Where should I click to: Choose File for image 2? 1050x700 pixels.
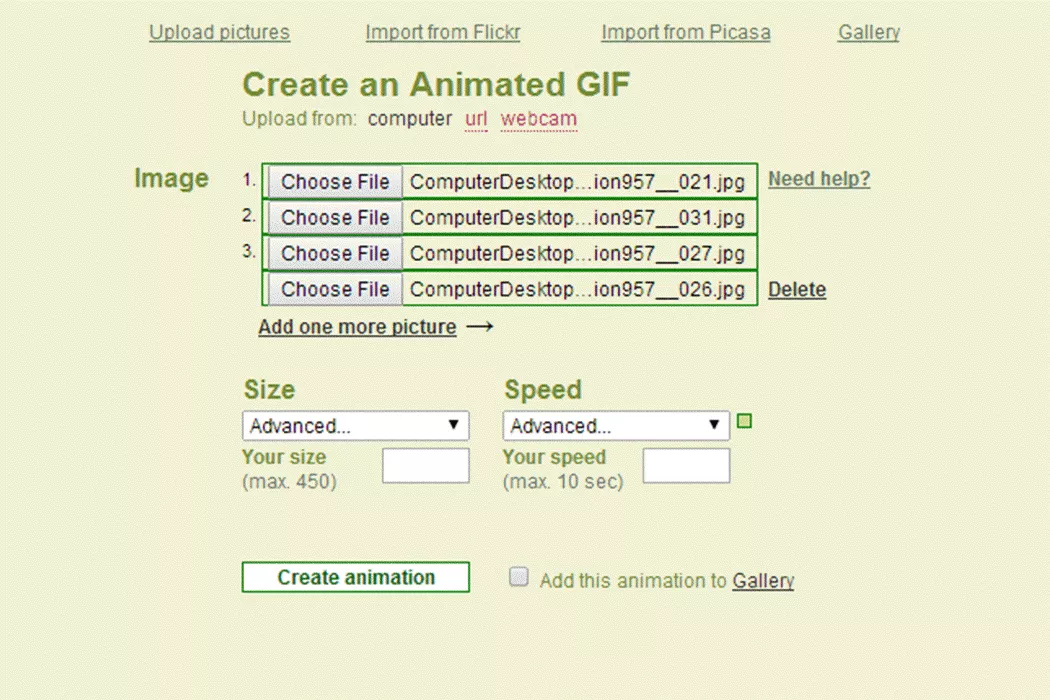[334, 217]
